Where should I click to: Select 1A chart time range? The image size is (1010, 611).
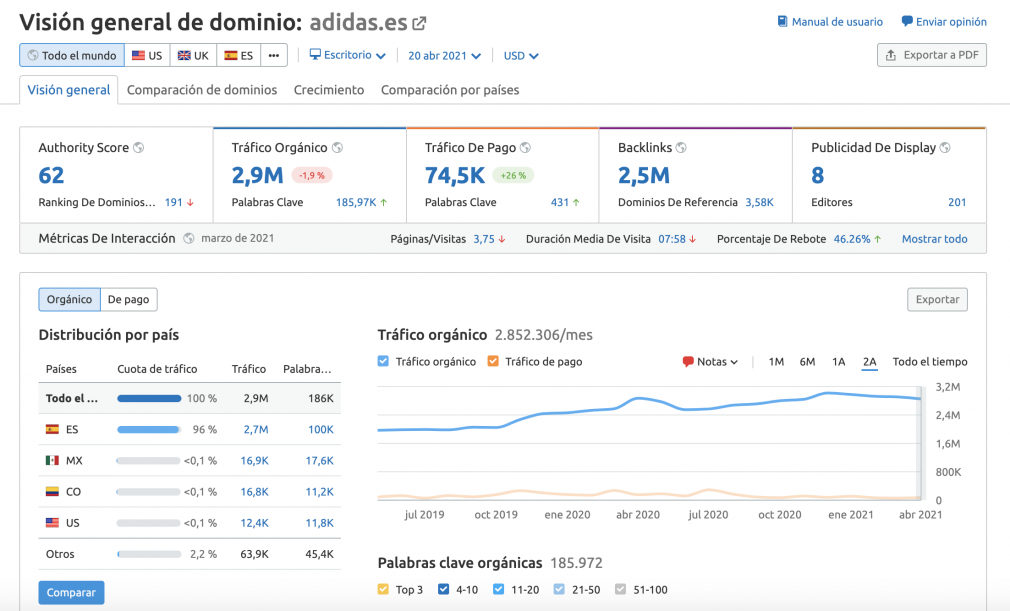(838, 362)
